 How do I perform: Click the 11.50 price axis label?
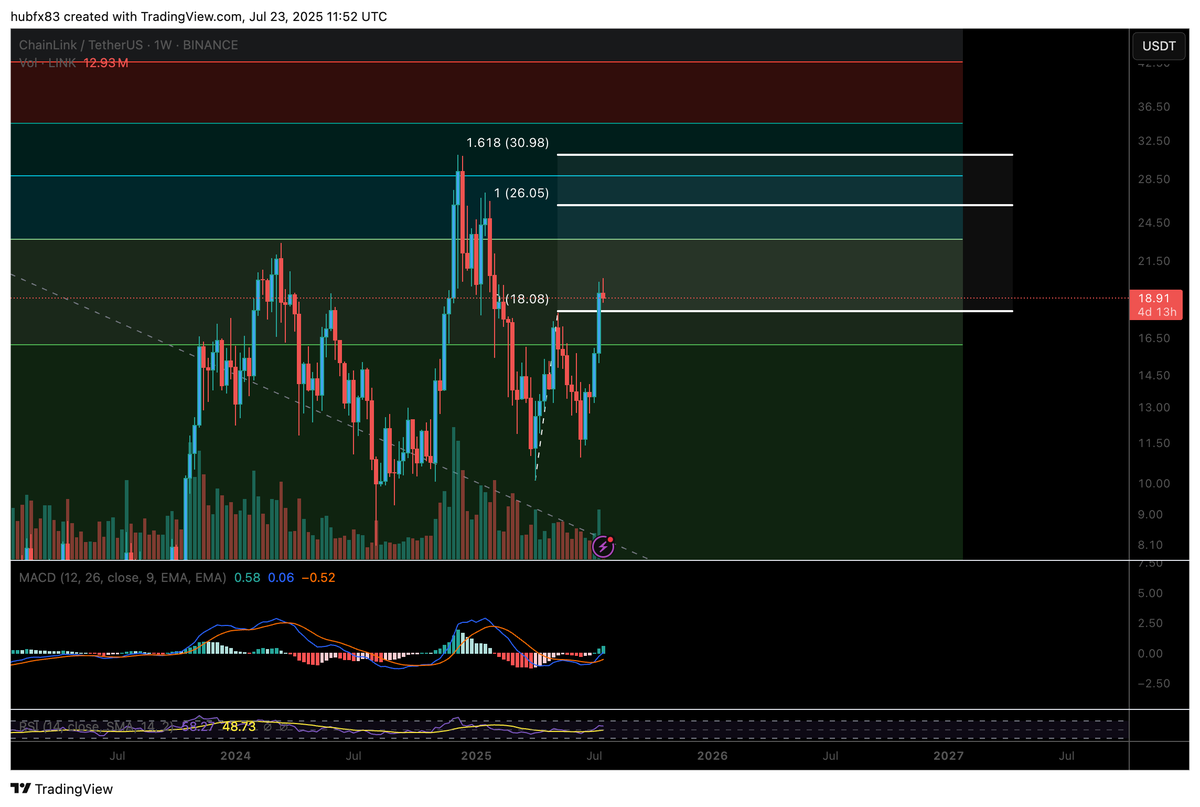1154,443
